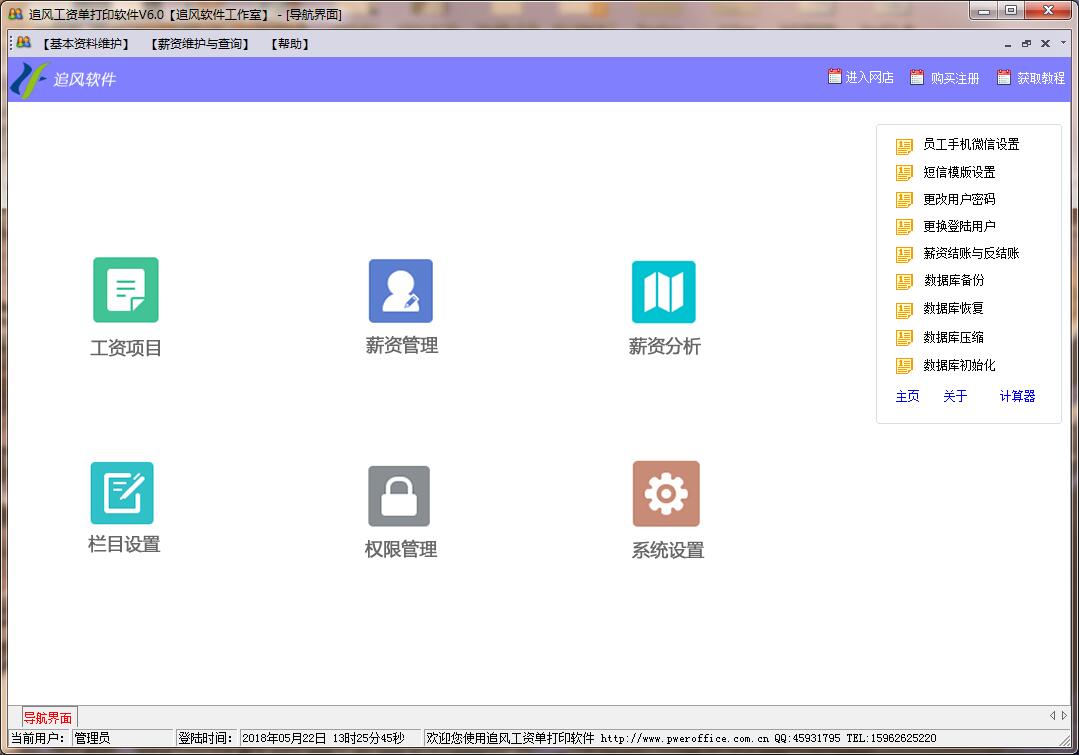Click the 主页 link
The width and height of the screenshot is (1079, 755).
point(907,396)
